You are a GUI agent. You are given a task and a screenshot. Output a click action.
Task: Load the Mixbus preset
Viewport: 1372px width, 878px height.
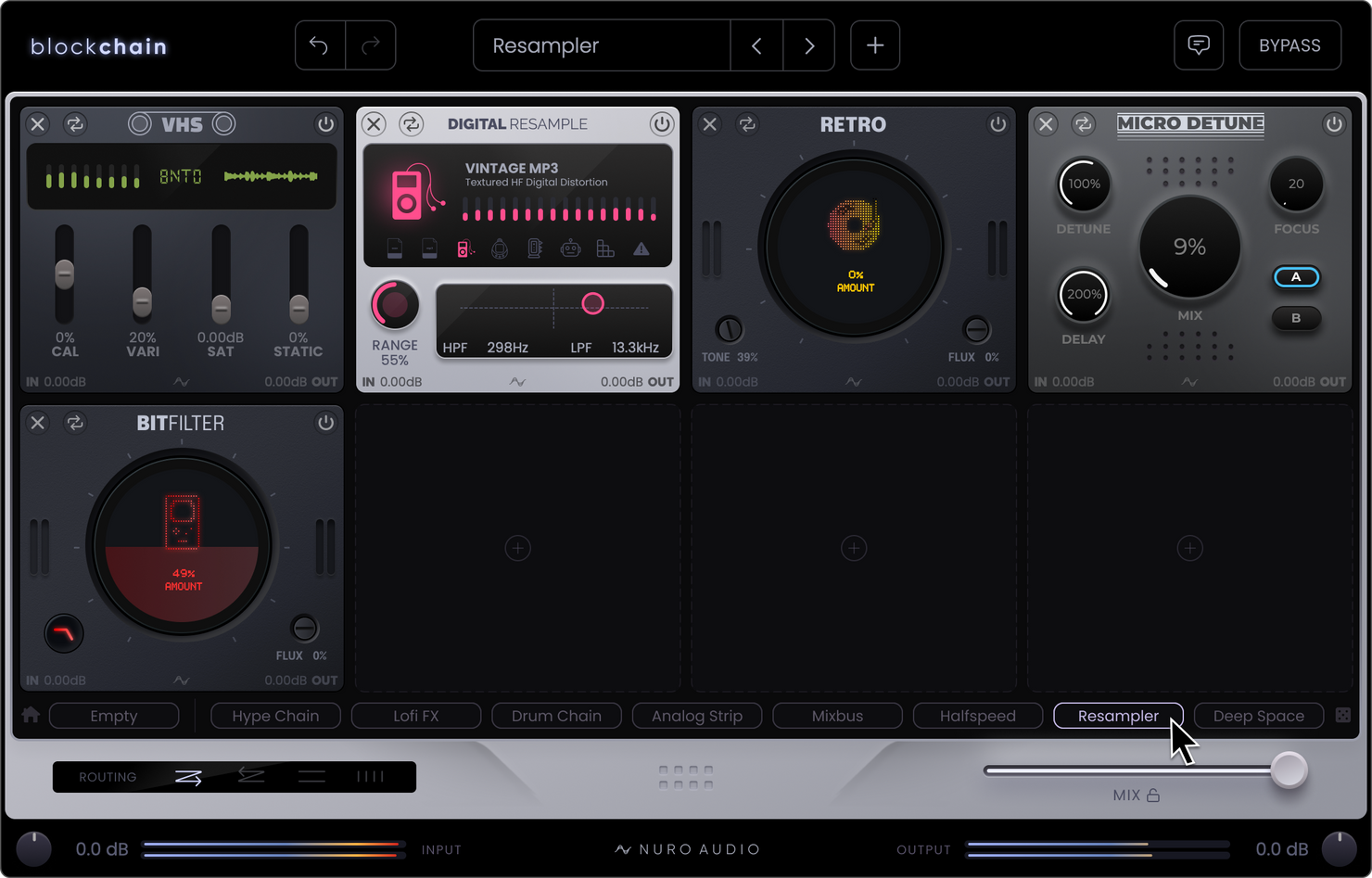click(x=837, y=716)
